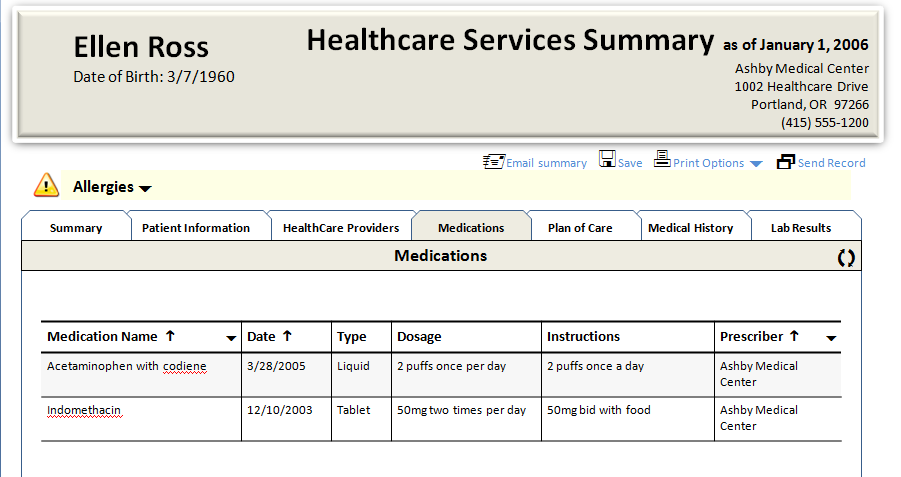Open the Patient Information tab
The height and width of the screenshot is (477, 901).
click(x=196, y=228)
